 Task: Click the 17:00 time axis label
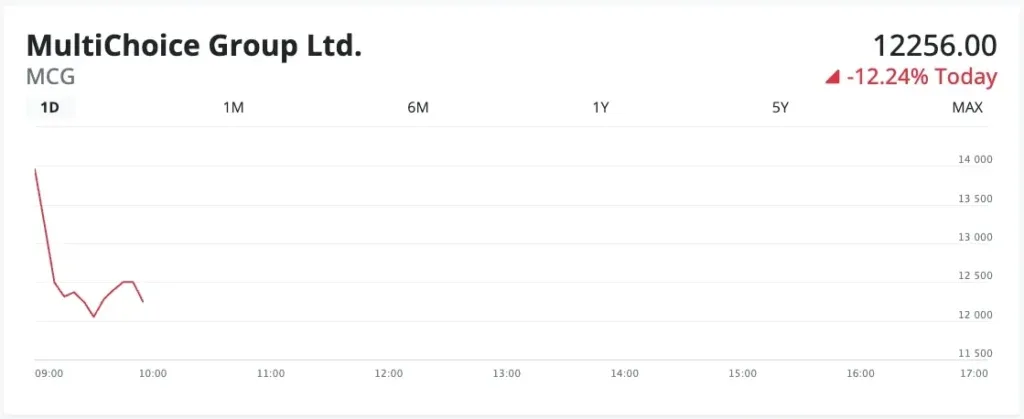(x=974, y=374)
